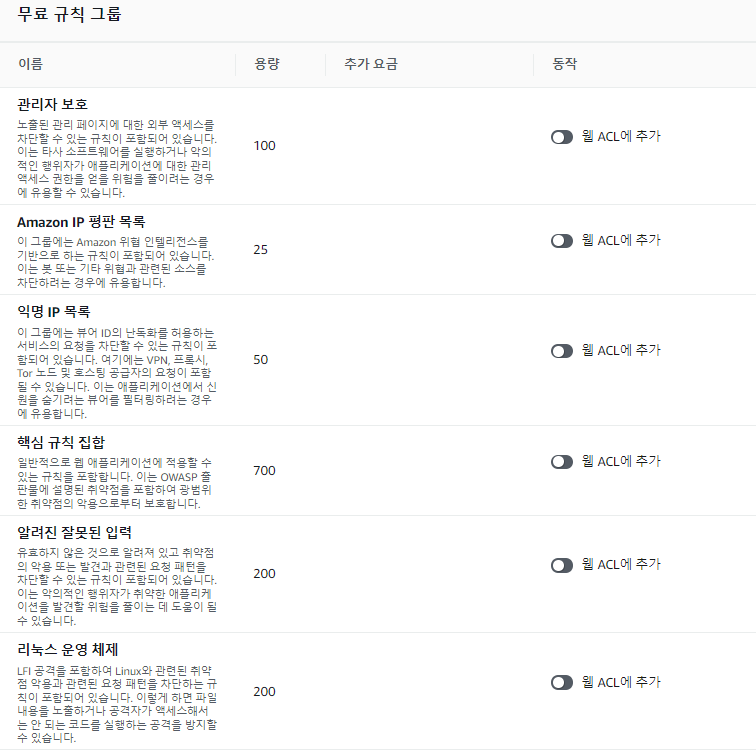Select the 추가 요금 column header
This screenshot has height=752, width=756.
pos(370,64)
